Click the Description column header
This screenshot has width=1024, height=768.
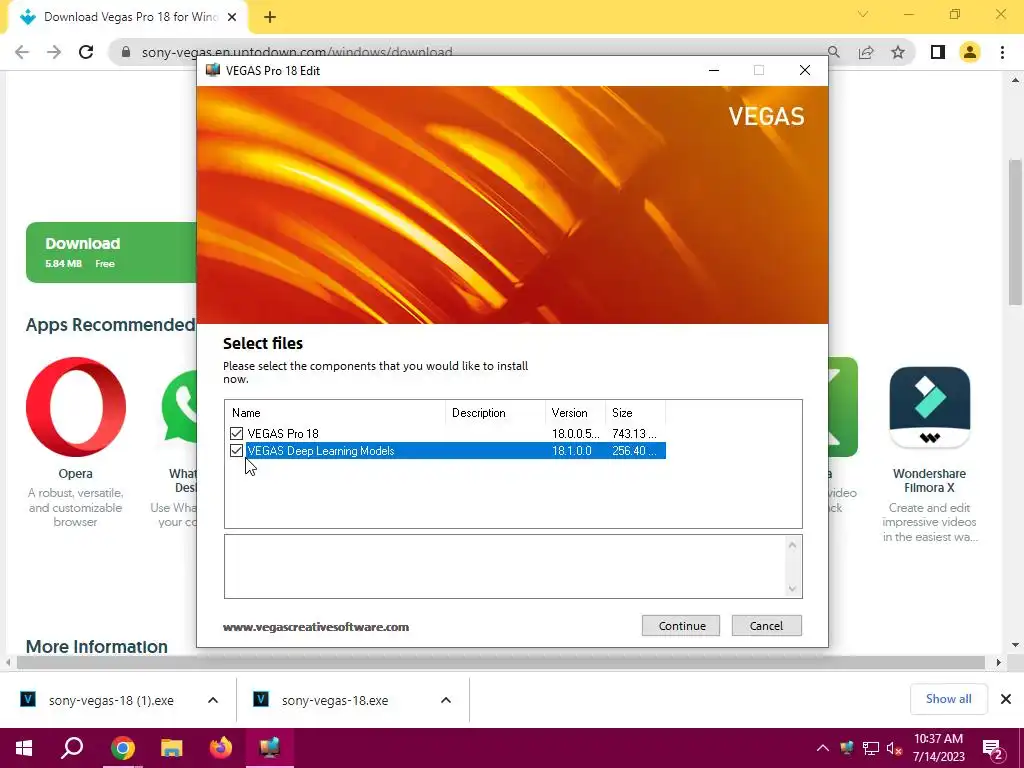coord(496,413)
